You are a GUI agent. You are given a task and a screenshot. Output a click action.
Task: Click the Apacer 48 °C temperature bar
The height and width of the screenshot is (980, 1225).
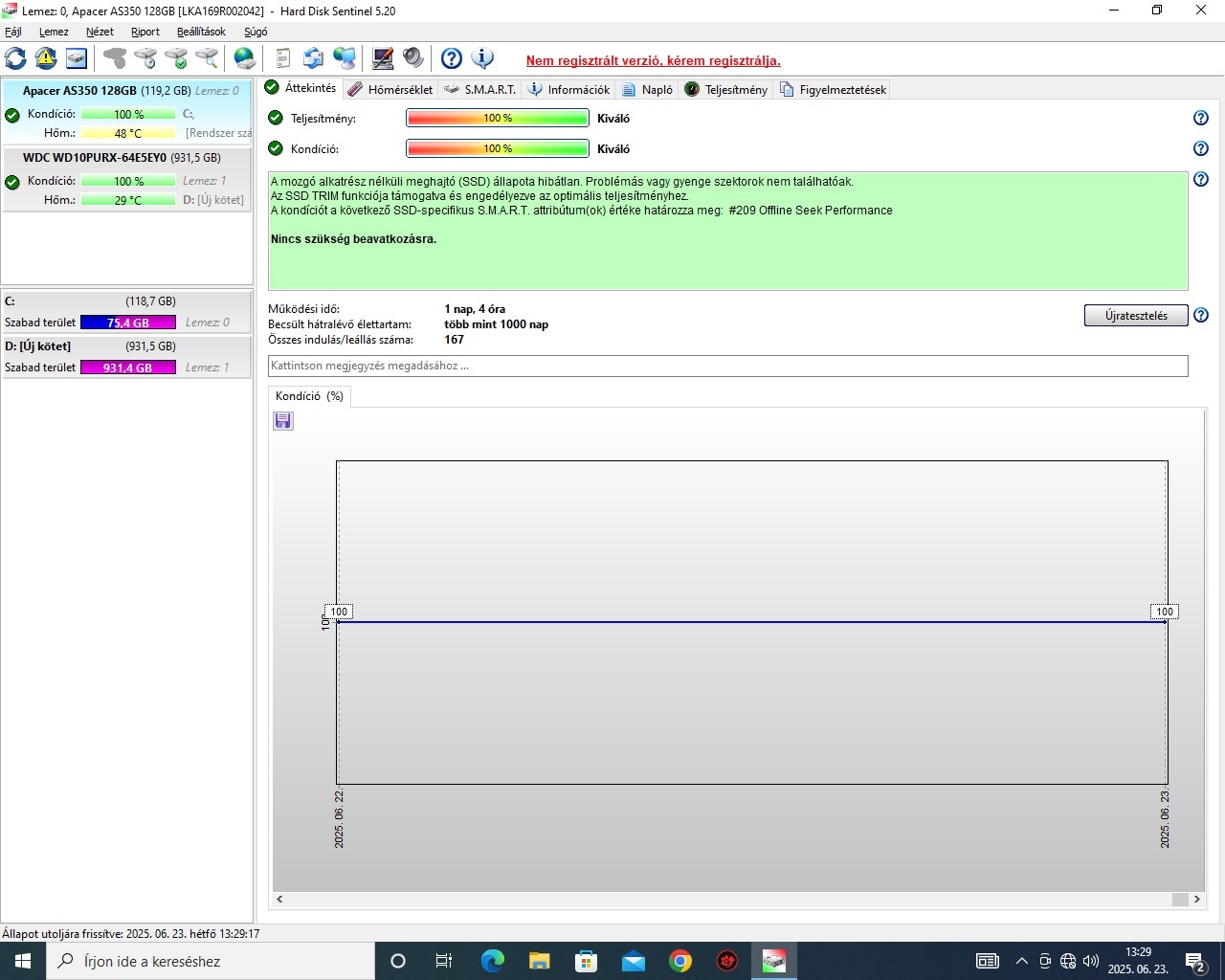[128, 133]
